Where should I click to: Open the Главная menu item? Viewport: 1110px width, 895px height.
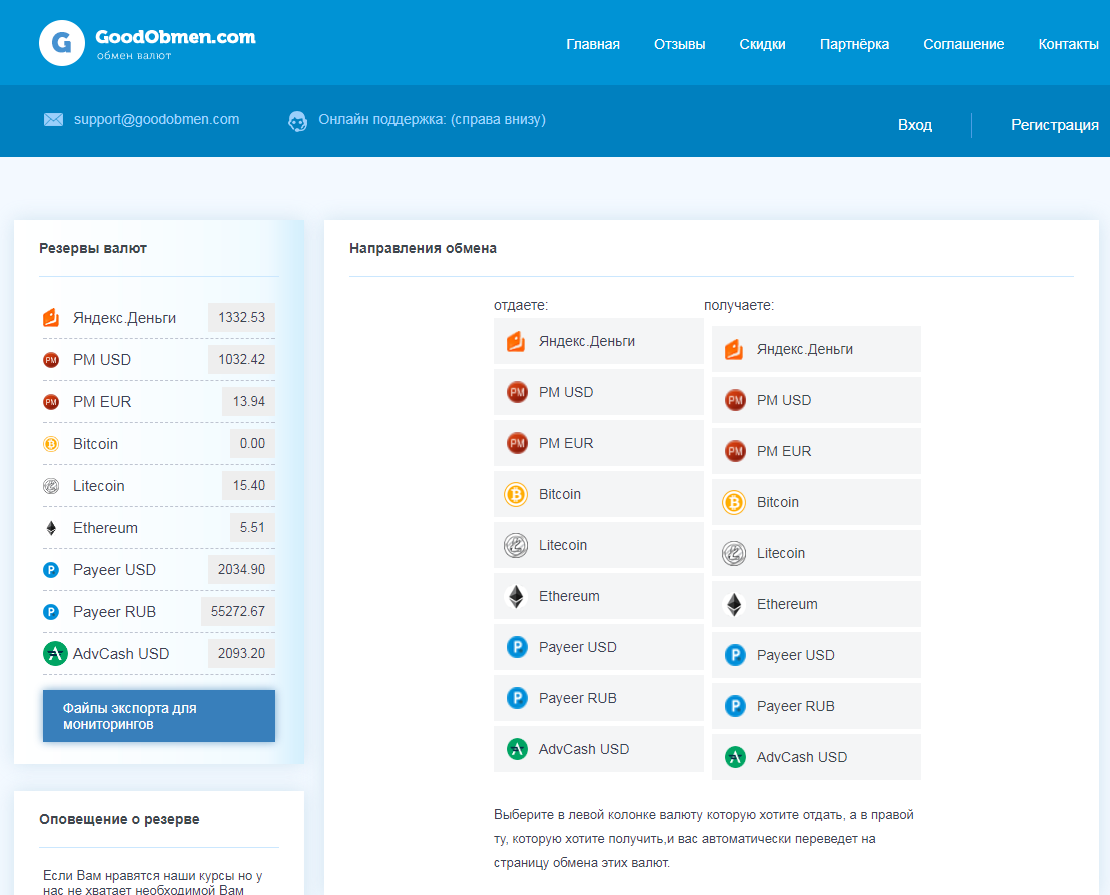pyautogui.click(x=593, y=44)
